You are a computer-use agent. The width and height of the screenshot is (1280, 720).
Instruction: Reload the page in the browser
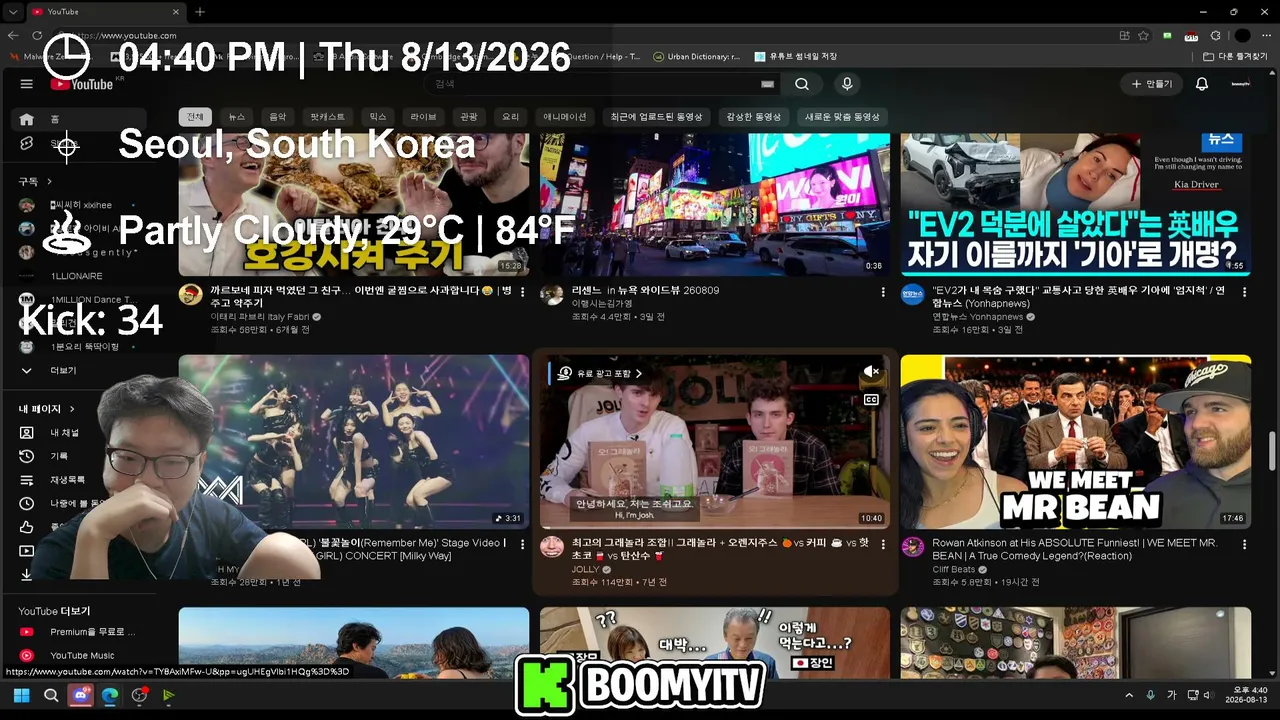point(37,35)
